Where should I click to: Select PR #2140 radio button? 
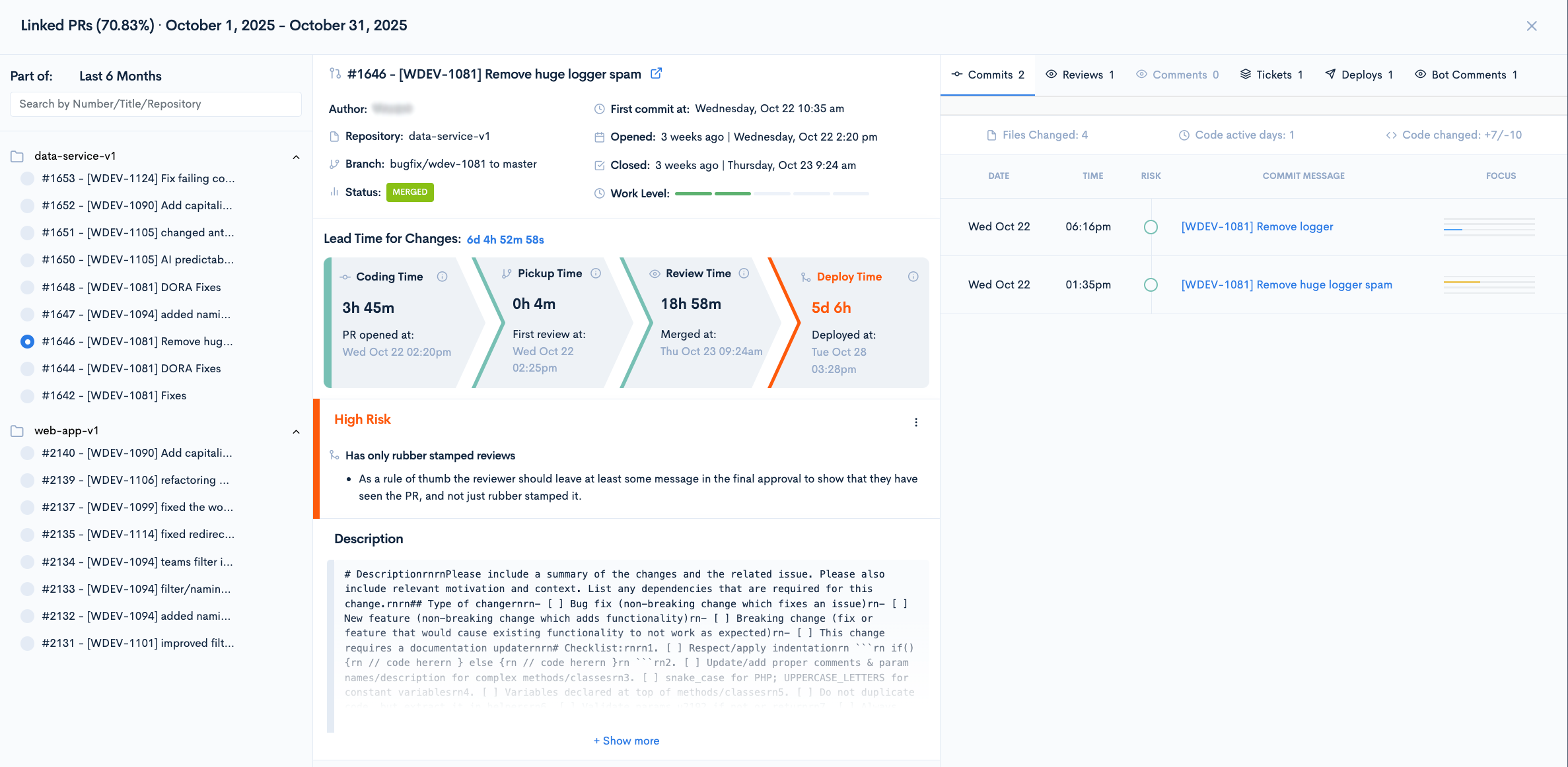tap(27, 453)
